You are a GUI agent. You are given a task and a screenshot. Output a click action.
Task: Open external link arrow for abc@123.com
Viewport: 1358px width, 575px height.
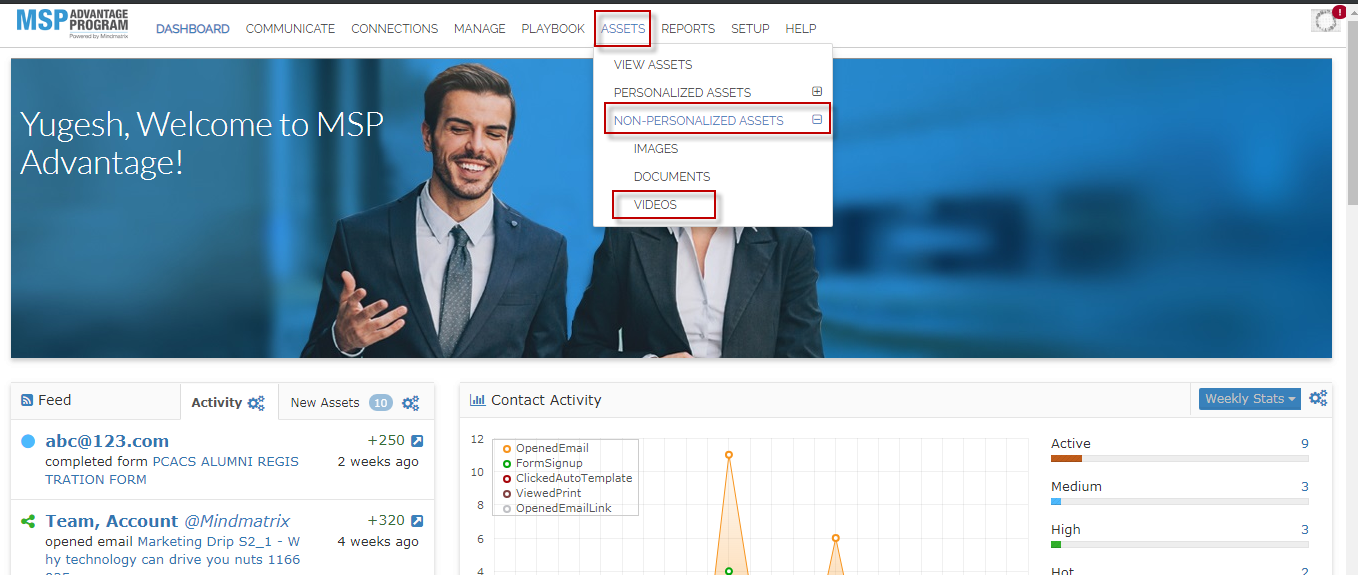tap(417, 441)
